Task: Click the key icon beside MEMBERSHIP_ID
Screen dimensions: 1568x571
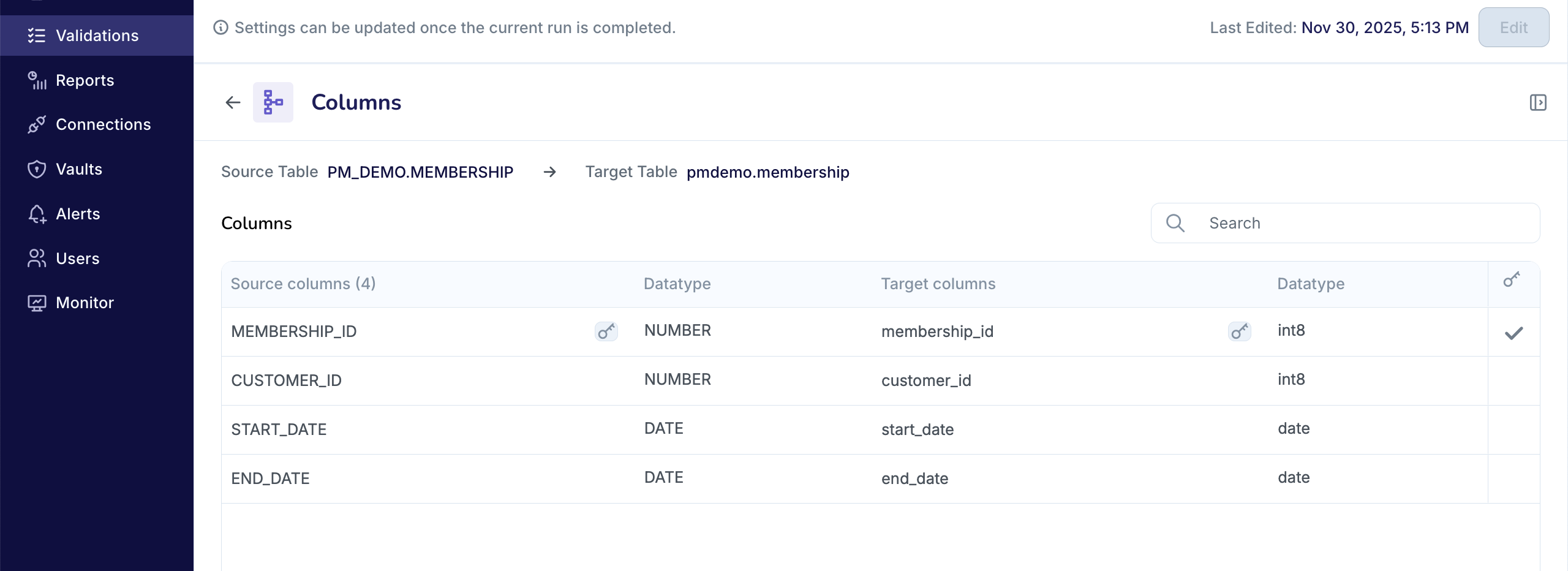Action: point(606,331)
